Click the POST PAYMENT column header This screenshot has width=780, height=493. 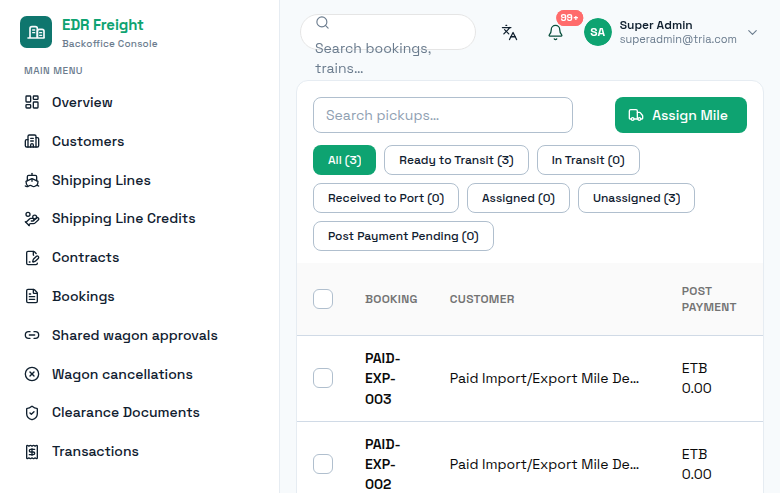[709, 299]
